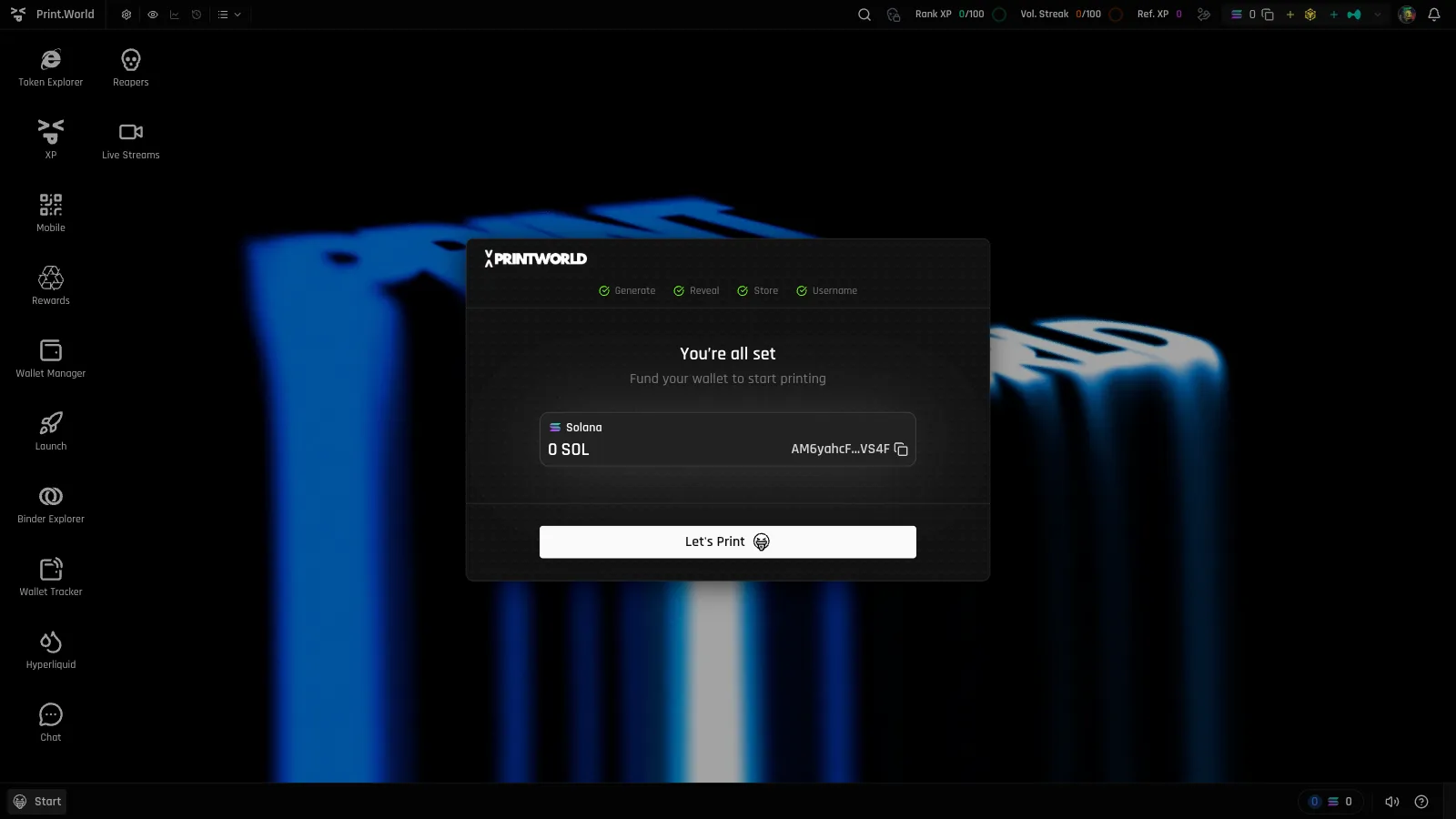The width and height of the screenshot is (1456, 819).
Task: Open the Start menu button
Action: pos(37,802)
